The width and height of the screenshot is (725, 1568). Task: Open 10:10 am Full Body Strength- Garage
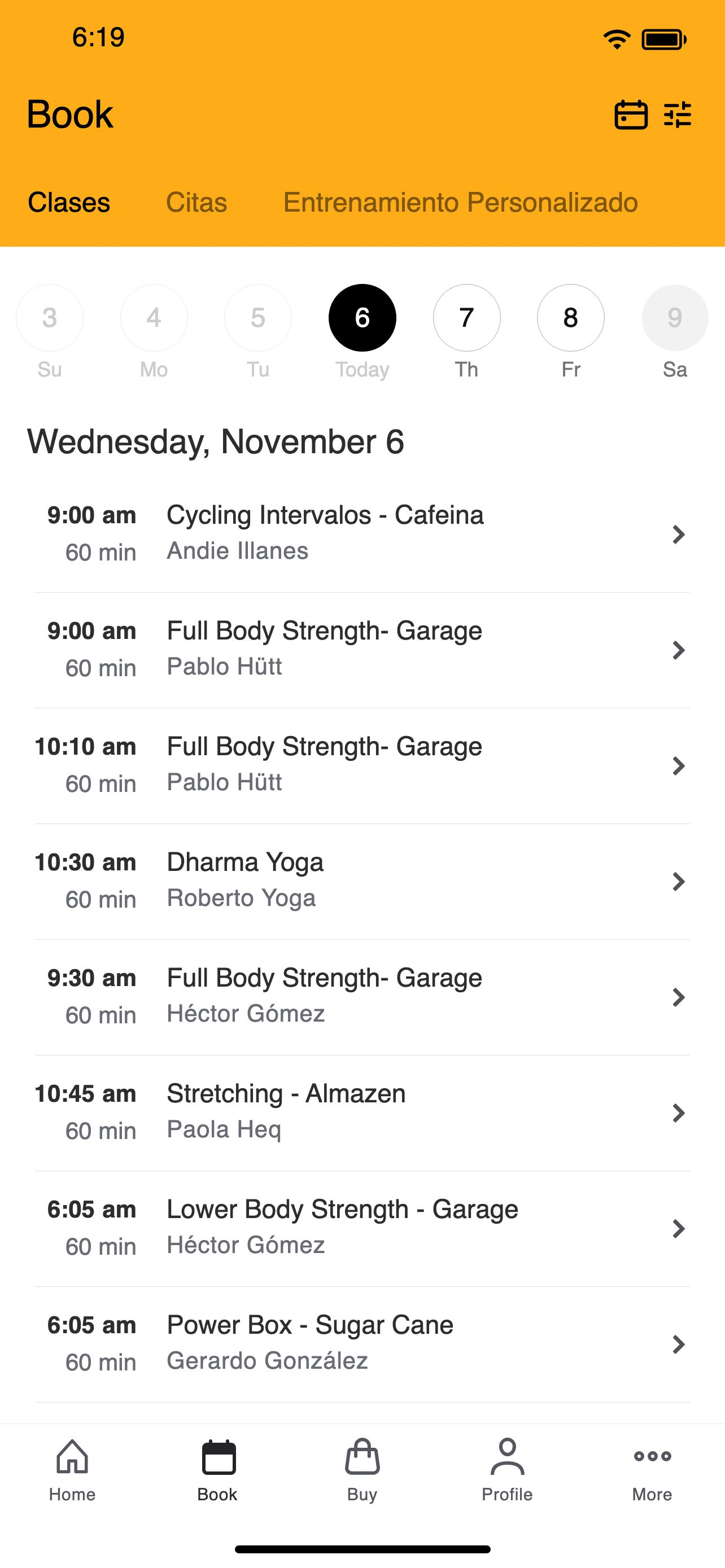point(362,766)
